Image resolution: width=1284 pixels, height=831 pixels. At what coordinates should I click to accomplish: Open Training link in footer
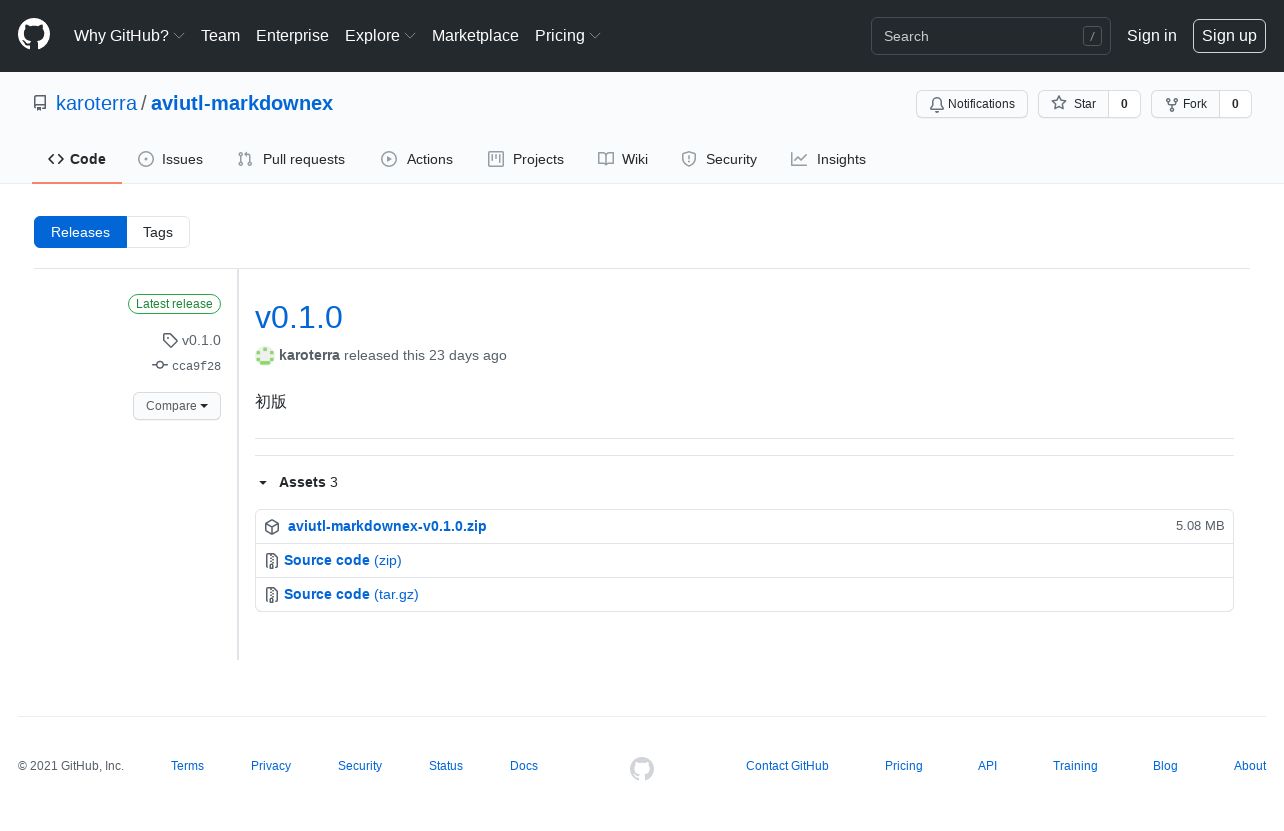pos(1075,766)
